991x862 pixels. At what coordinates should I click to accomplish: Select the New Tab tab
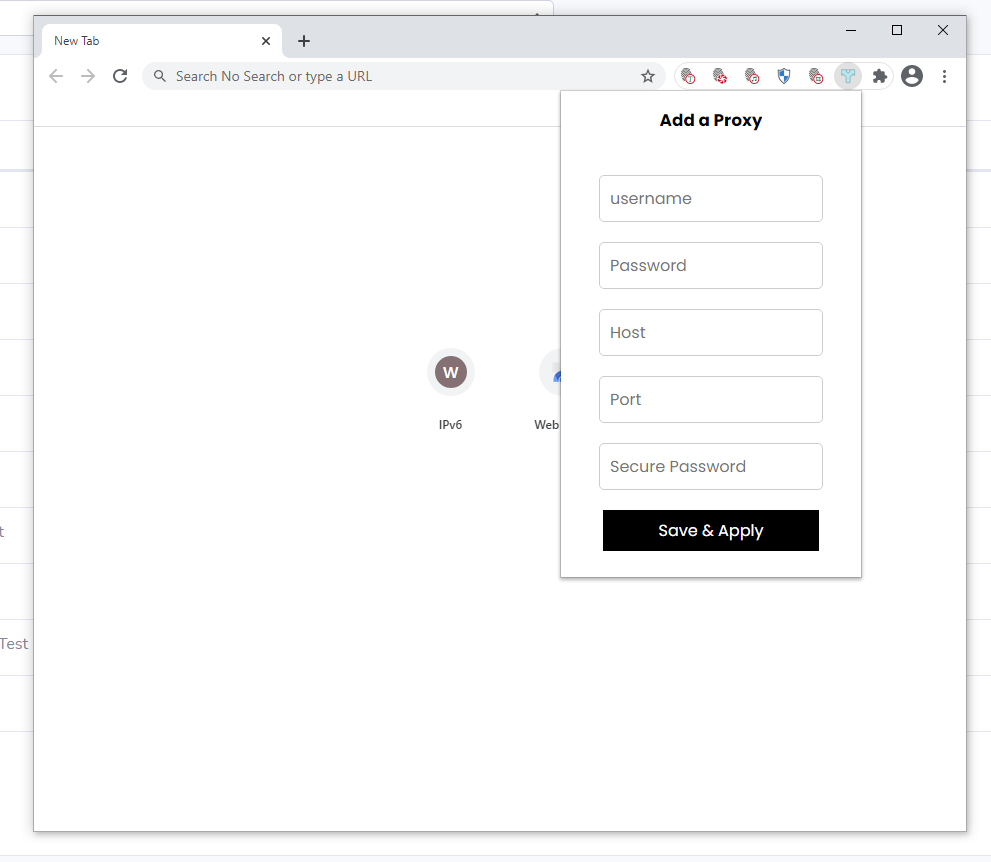pyautogui.click(x=162, y=41)
